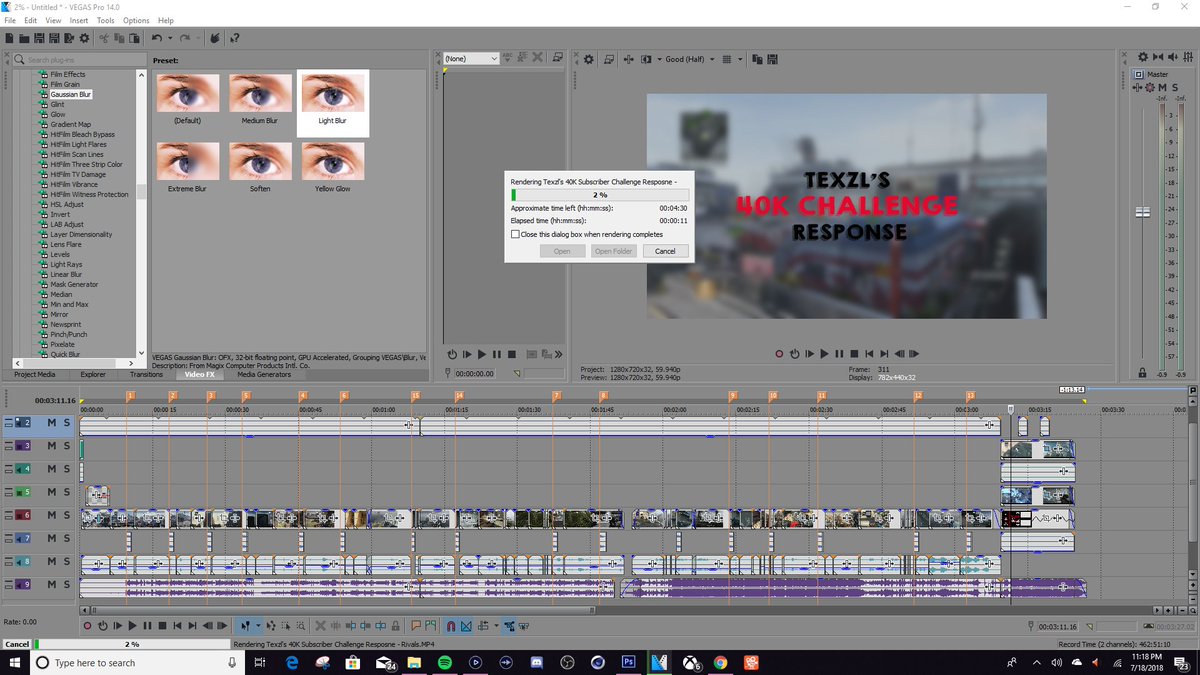Switch to the Media Generators tab
The height and width of the screenshot is (675, 1200).
click(264, 374)
